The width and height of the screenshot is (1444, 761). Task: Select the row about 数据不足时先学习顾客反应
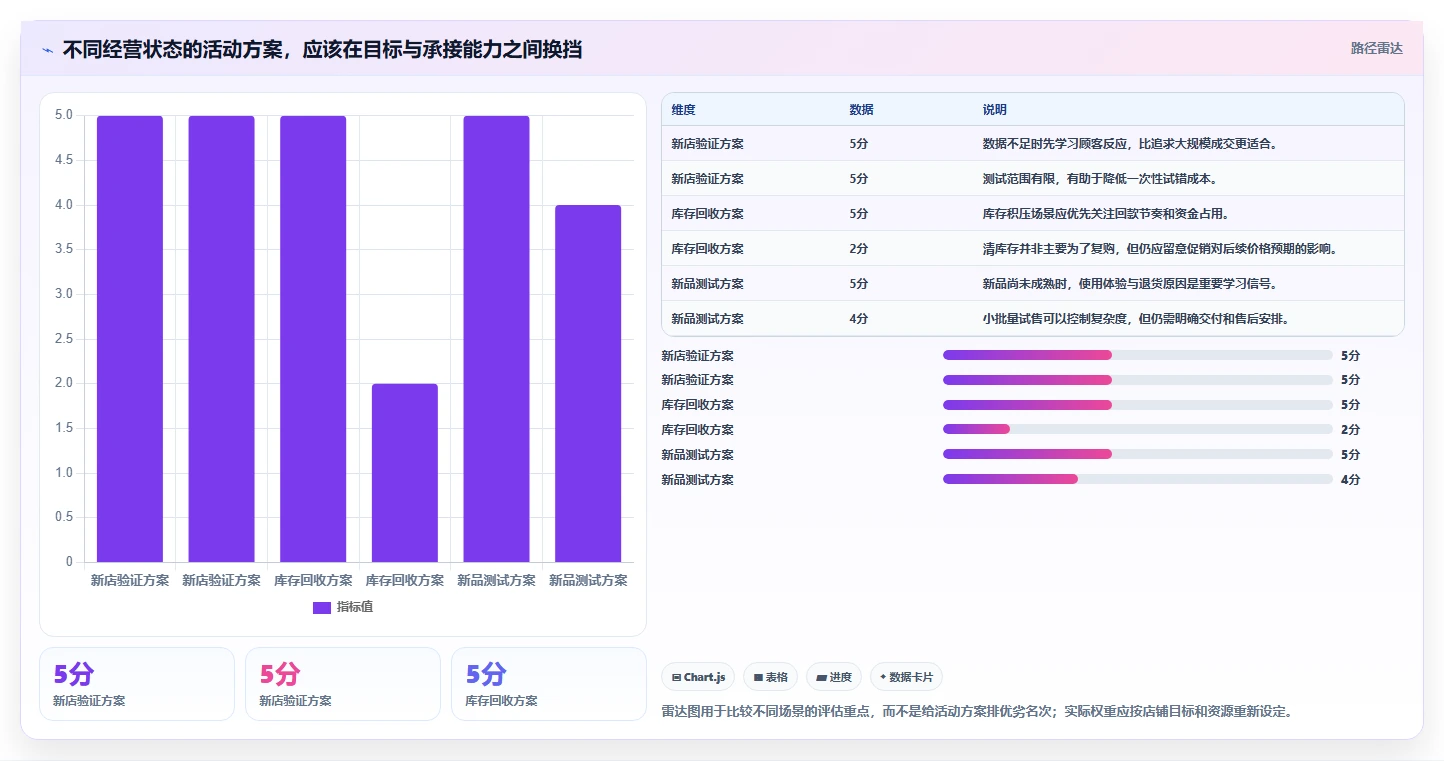(x=1033, y=144)
